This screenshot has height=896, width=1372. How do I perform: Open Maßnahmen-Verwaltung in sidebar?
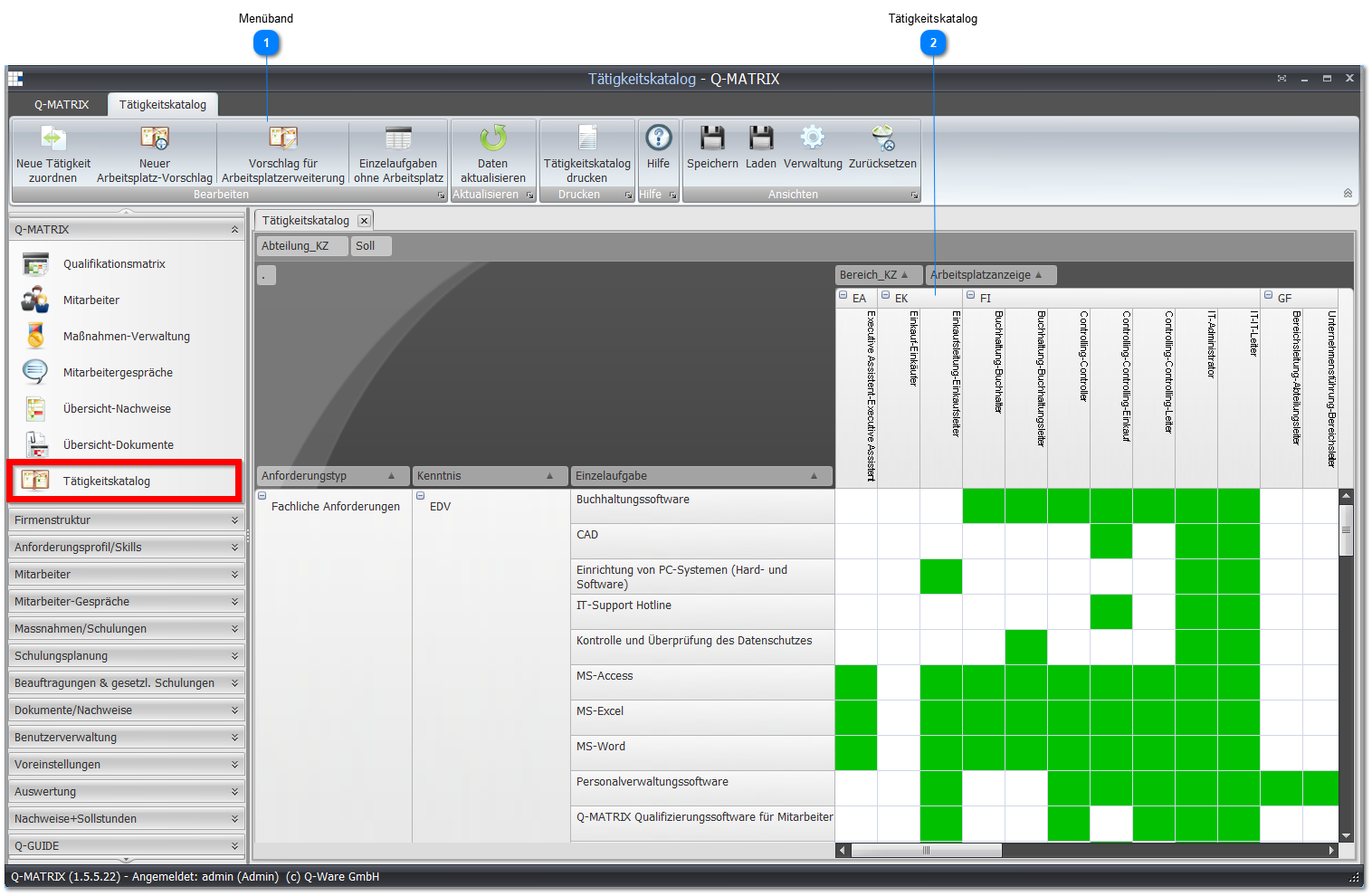pyautogui.click(x=127, y=337)
